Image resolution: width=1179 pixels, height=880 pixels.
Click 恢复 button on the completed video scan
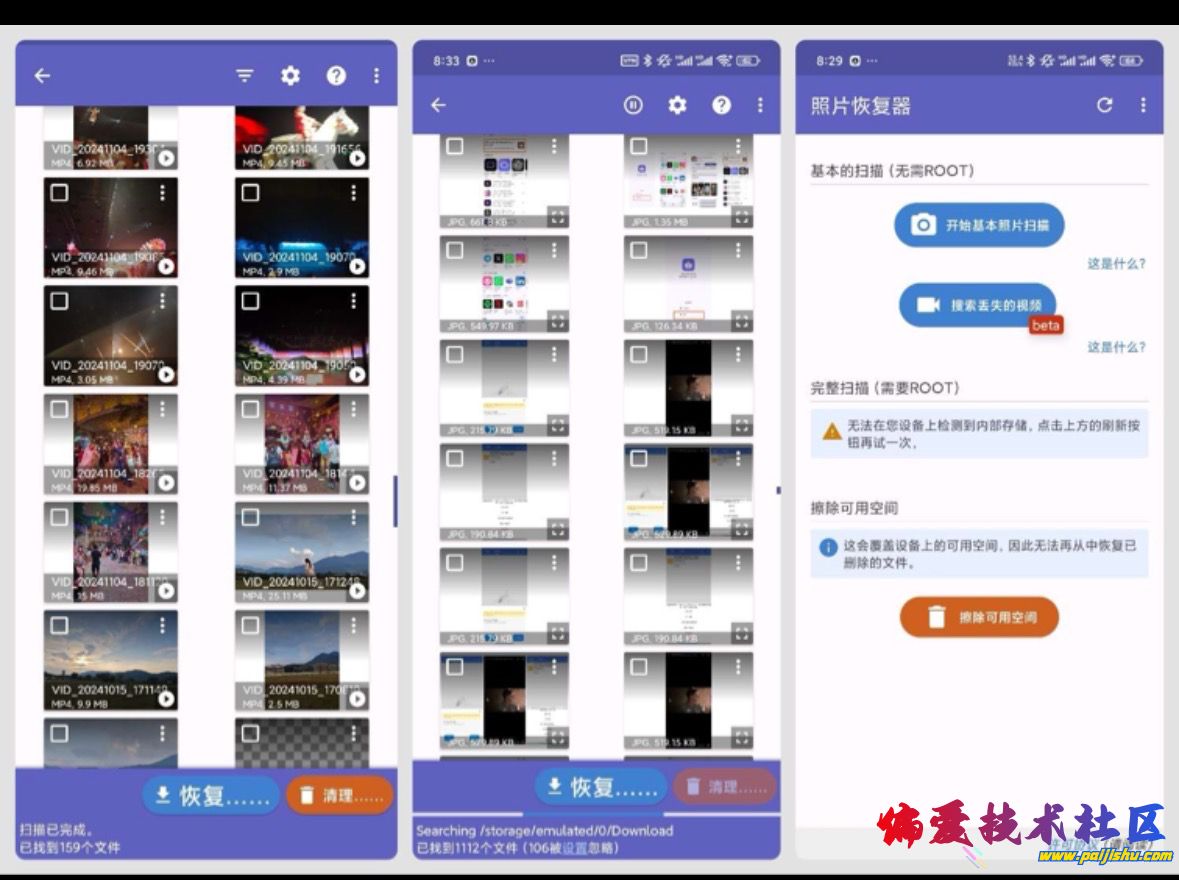coord(211,796)
